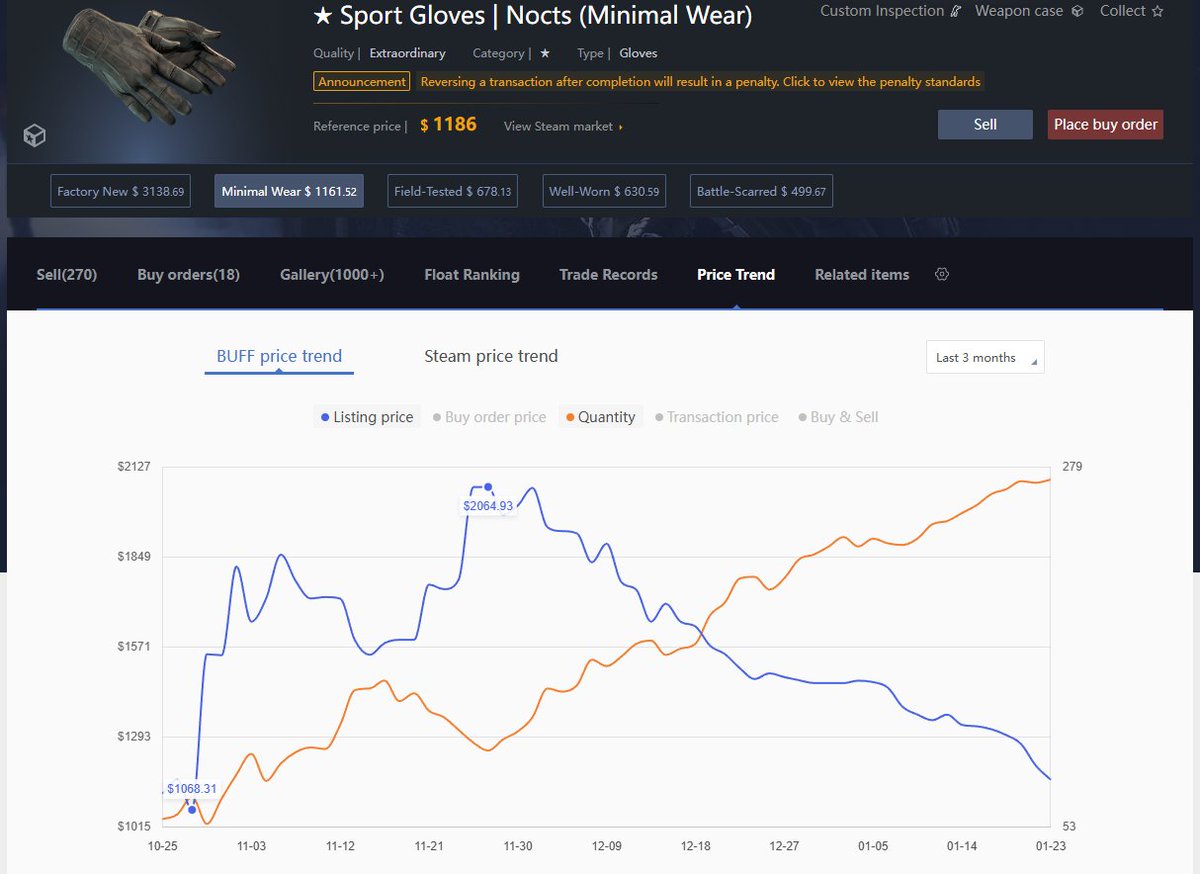The height and width of the screenshot is (874, 1200).
Task: Click the Announcement badge
Action: pos(362,82)
